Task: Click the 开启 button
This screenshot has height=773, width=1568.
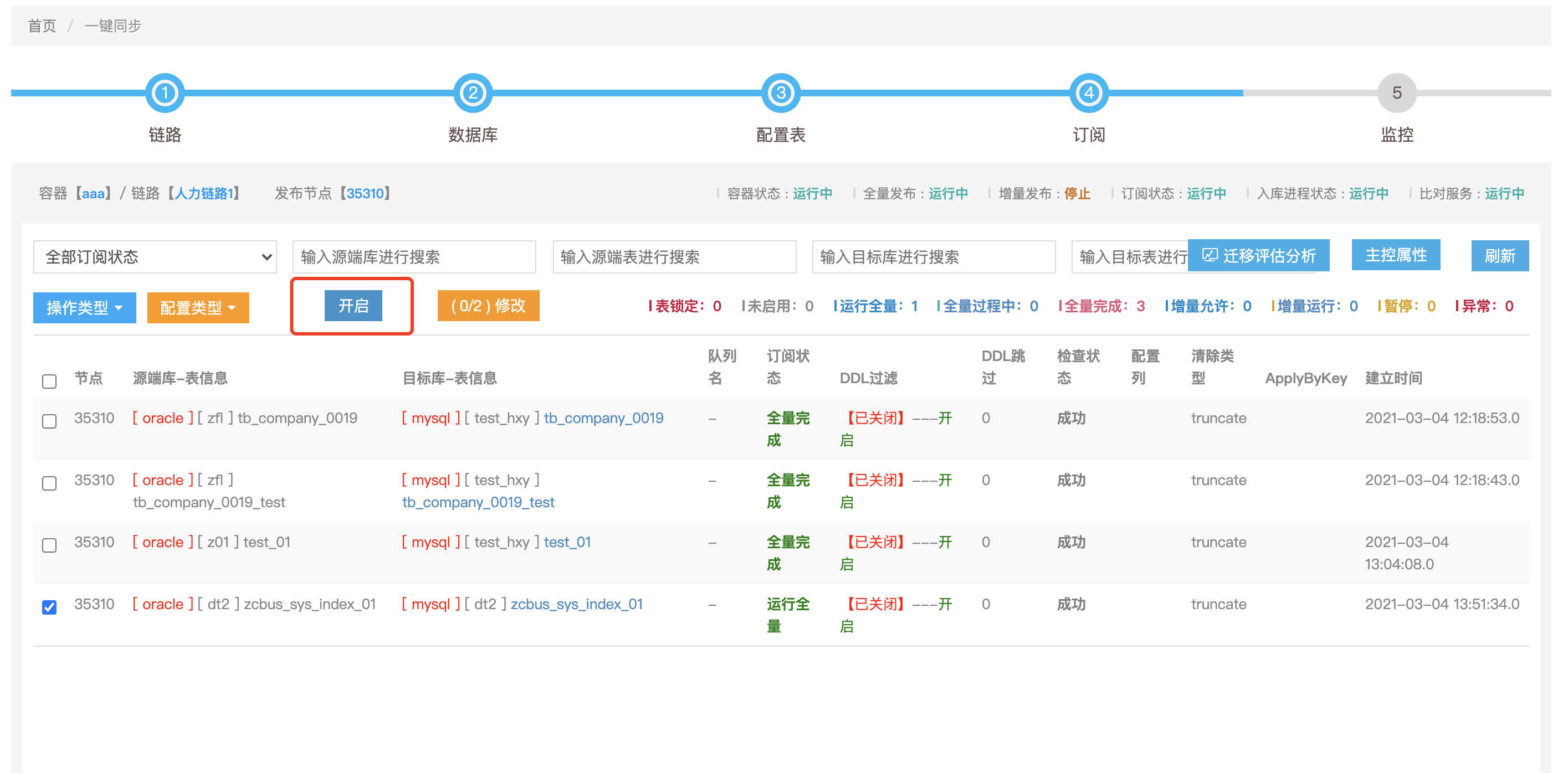Action: pyautogui.click(x=353, y=305)
